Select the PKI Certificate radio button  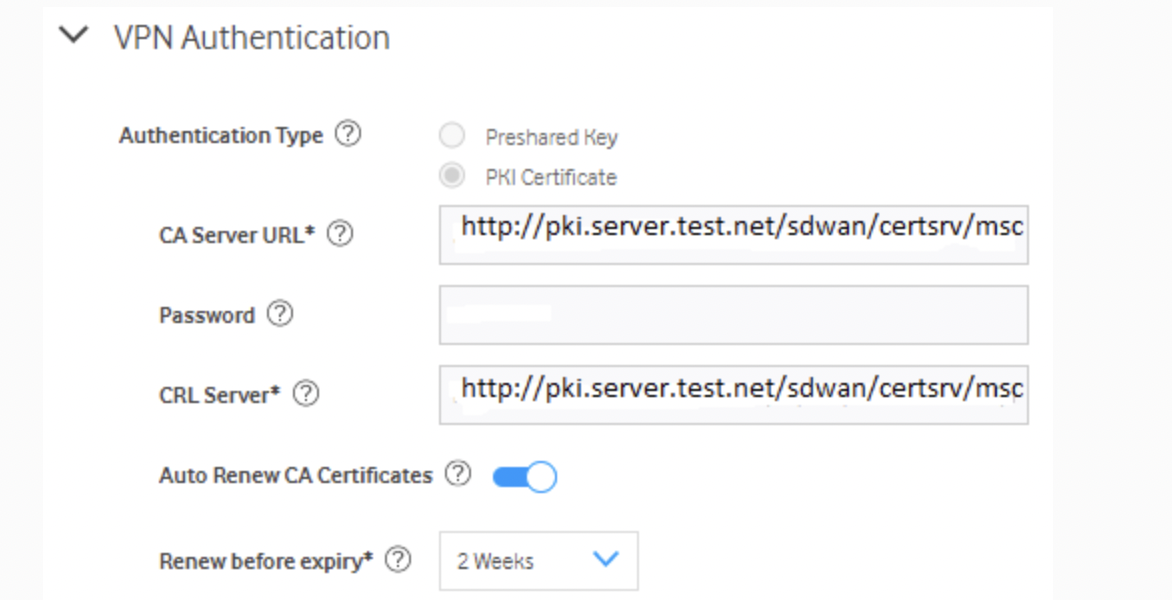pos(451,177)
